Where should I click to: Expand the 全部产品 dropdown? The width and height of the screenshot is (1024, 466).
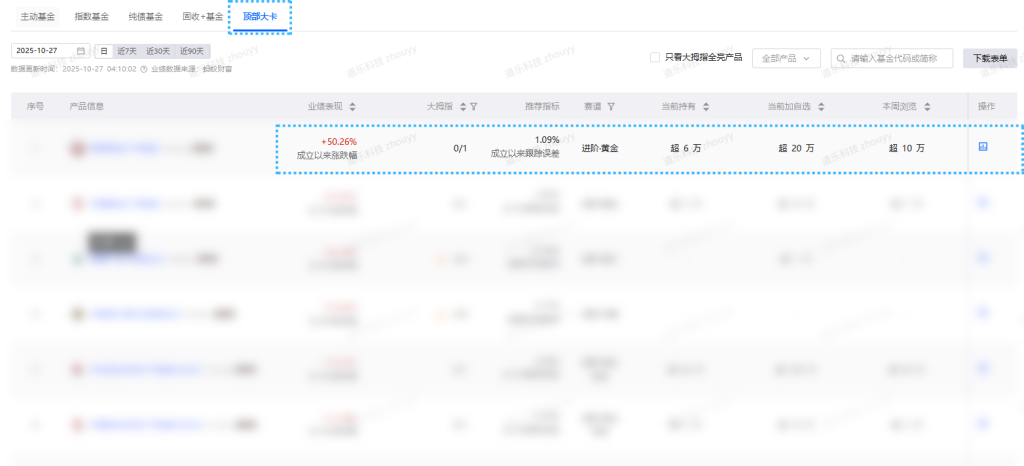pos(785,58)
